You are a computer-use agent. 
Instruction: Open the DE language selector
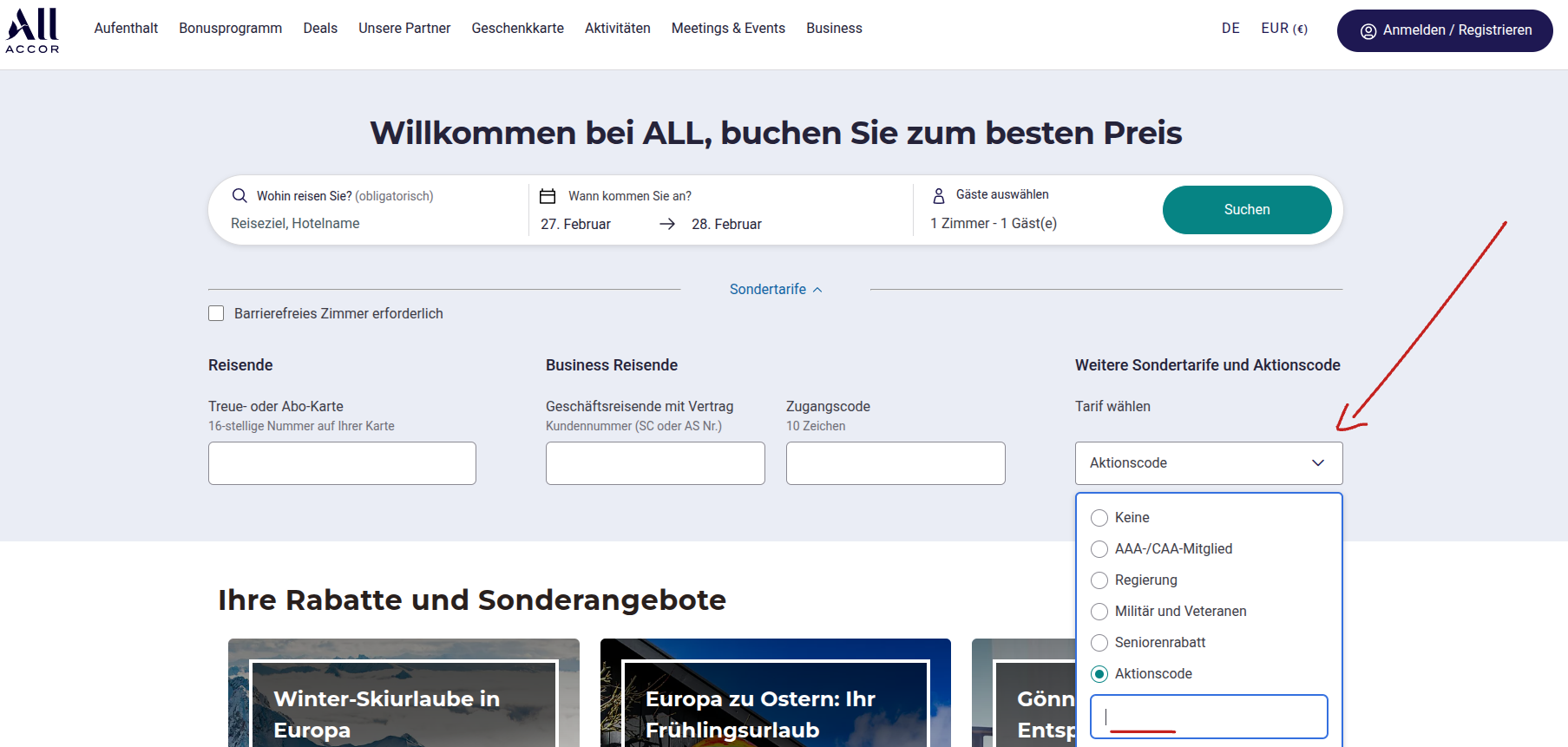[x=1230, y=29]
